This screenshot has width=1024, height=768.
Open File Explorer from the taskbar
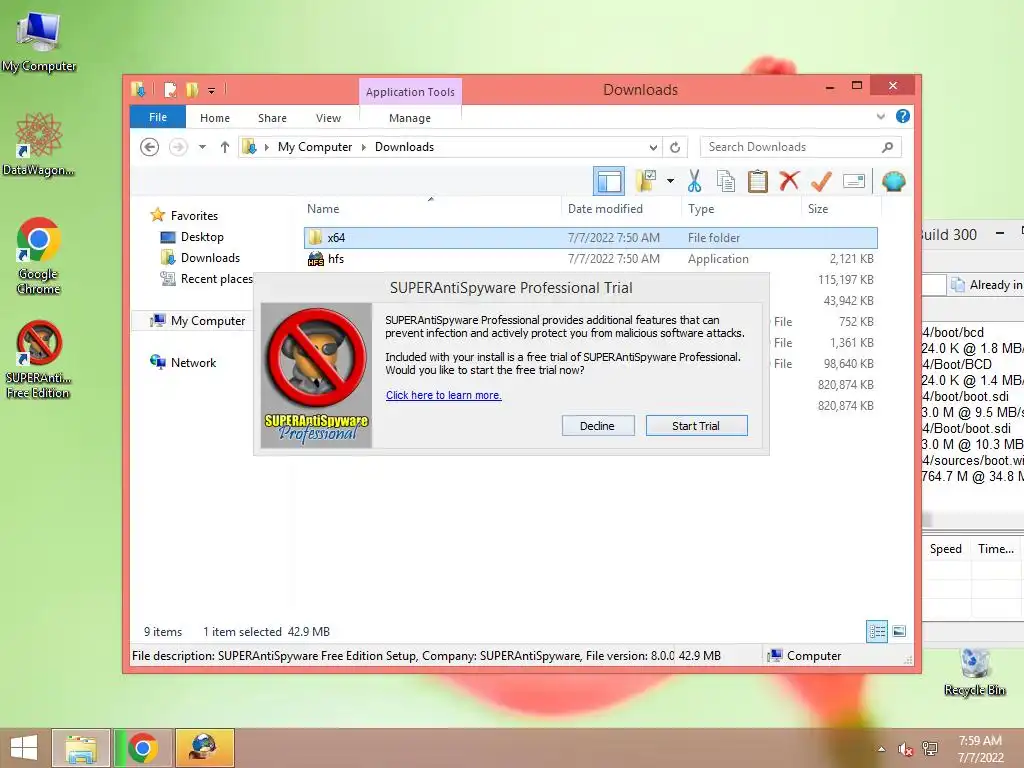pos(80,748)
